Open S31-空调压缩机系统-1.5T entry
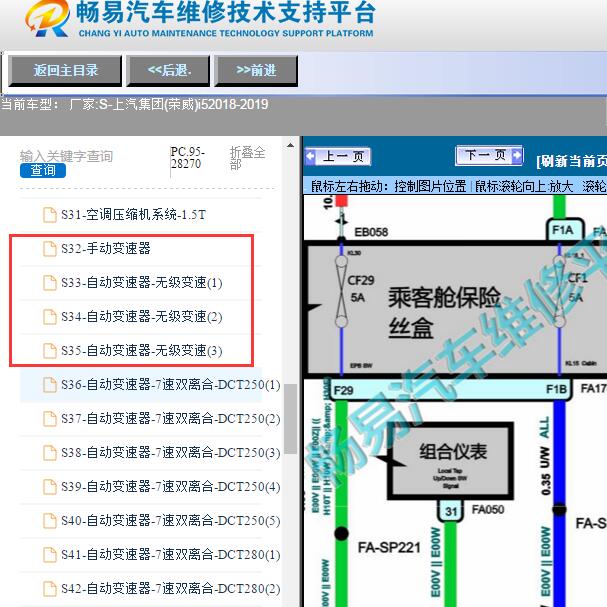Viewport: 607px width, 607px height. point(134,214)
